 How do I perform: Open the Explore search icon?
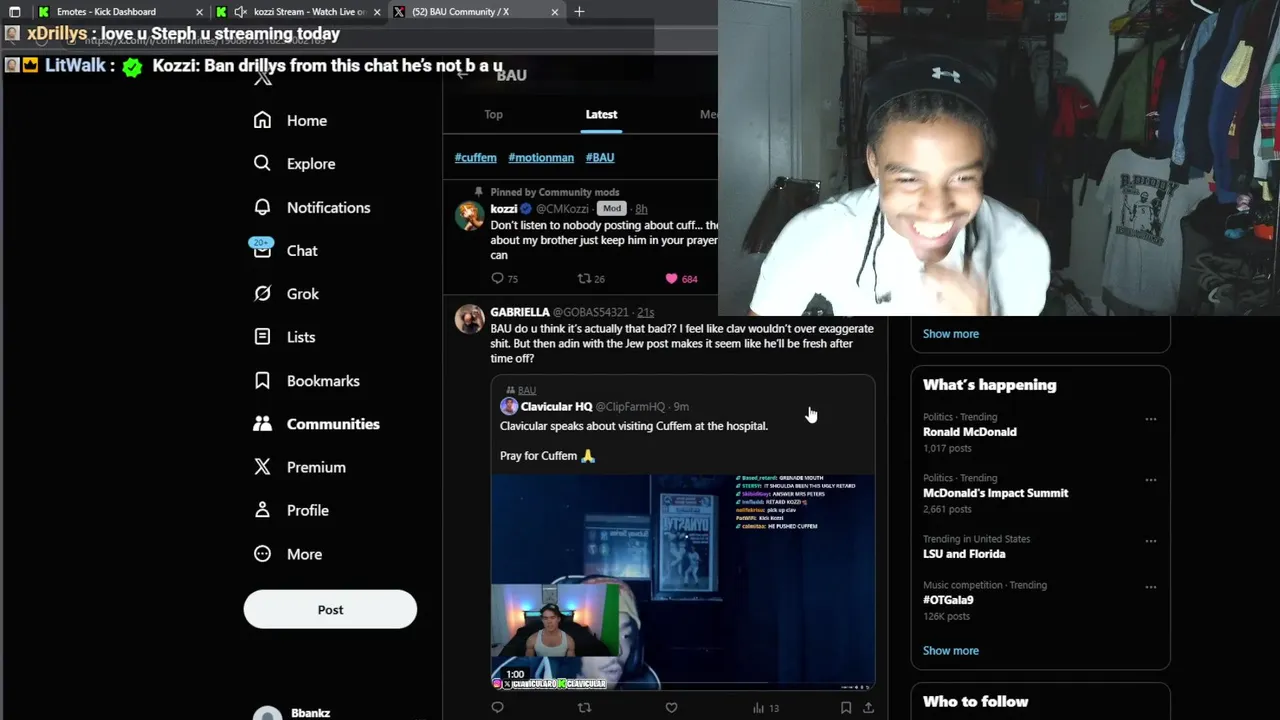262,163
